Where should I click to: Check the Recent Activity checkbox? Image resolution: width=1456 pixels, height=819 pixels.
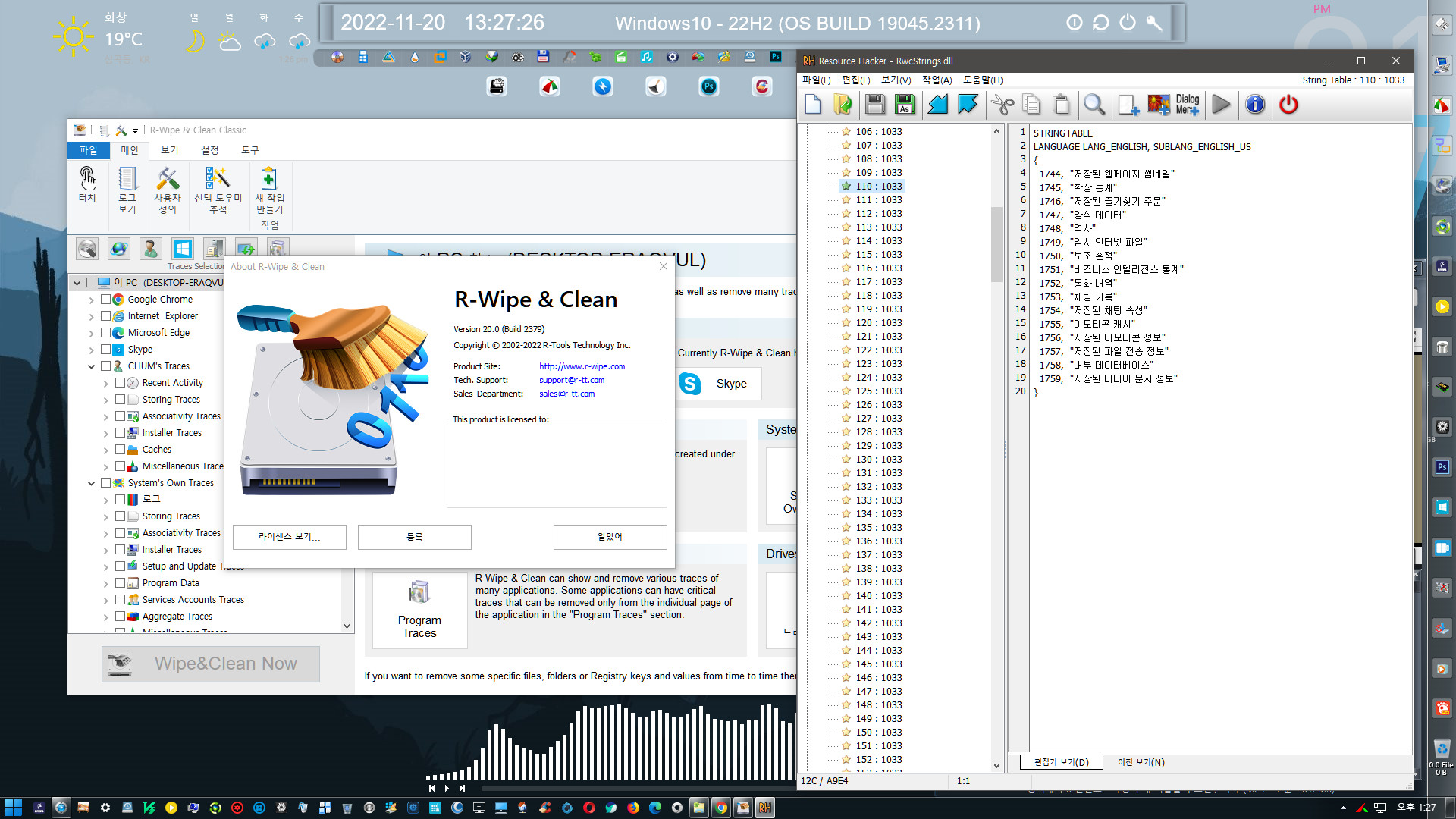pos(120,383)
